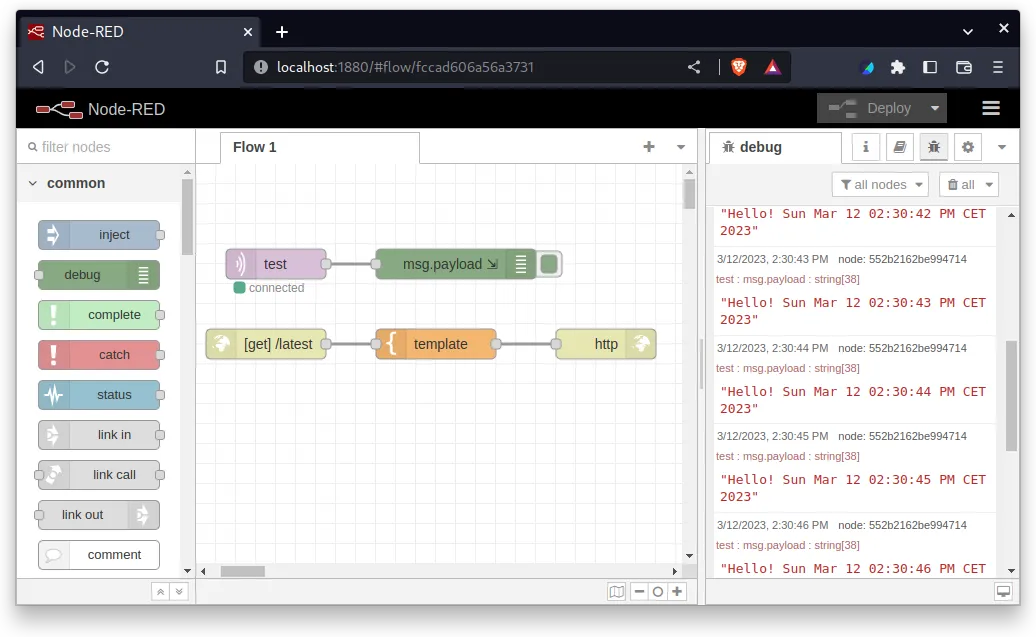Viewport: 1036px width, 637px height.
Task: Zoom in using the plus icon
Action: (x=677, y=591)
